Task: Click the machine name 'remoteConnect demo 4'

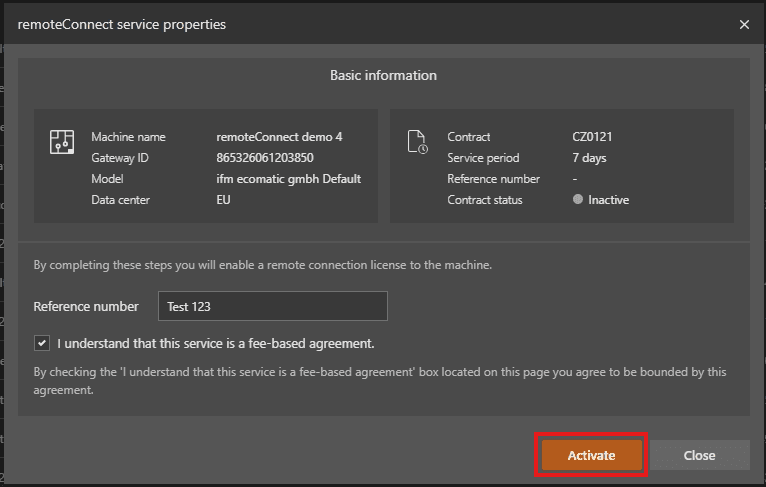Action: [279, 137]
